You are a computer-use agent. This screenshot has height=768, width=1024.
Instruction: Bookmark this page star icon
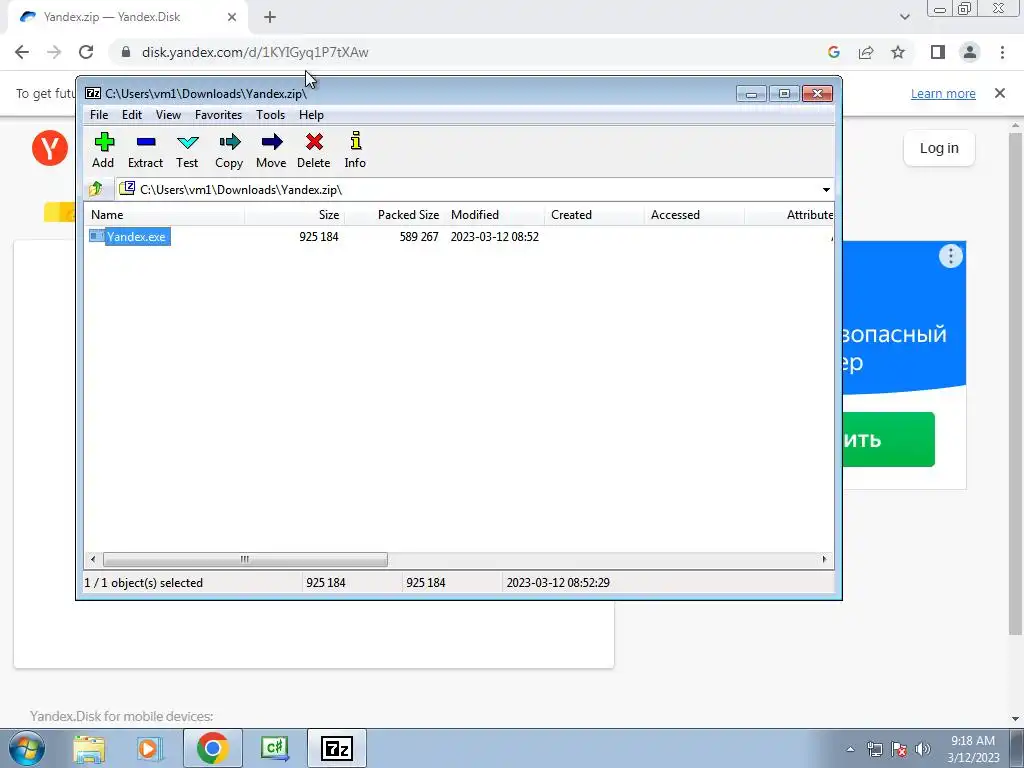(x=898, y=52)
